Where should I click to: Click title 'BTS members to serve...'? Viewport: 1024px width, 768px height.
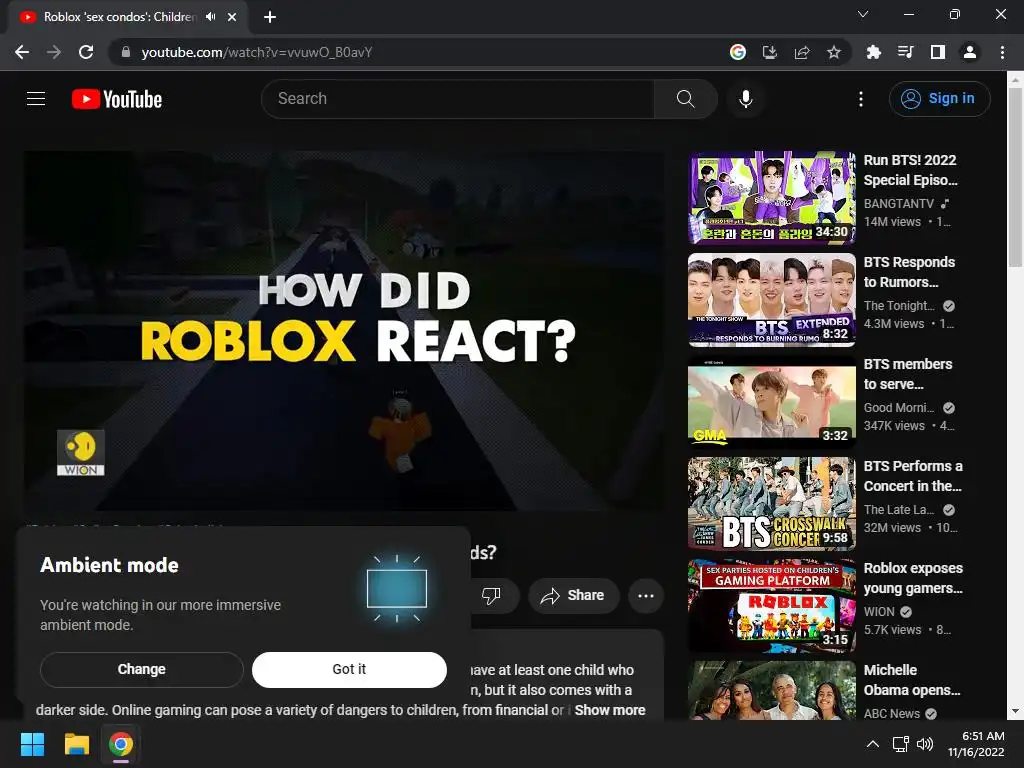[x=908, y=374]
